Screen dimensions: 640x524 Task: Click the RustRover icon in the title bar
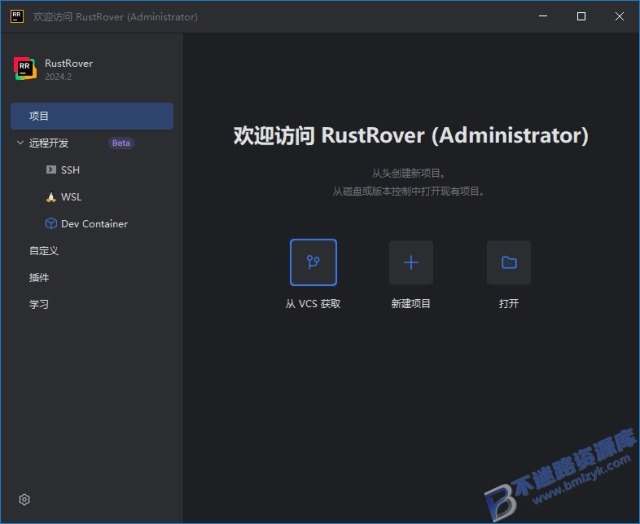coord(17,16)
